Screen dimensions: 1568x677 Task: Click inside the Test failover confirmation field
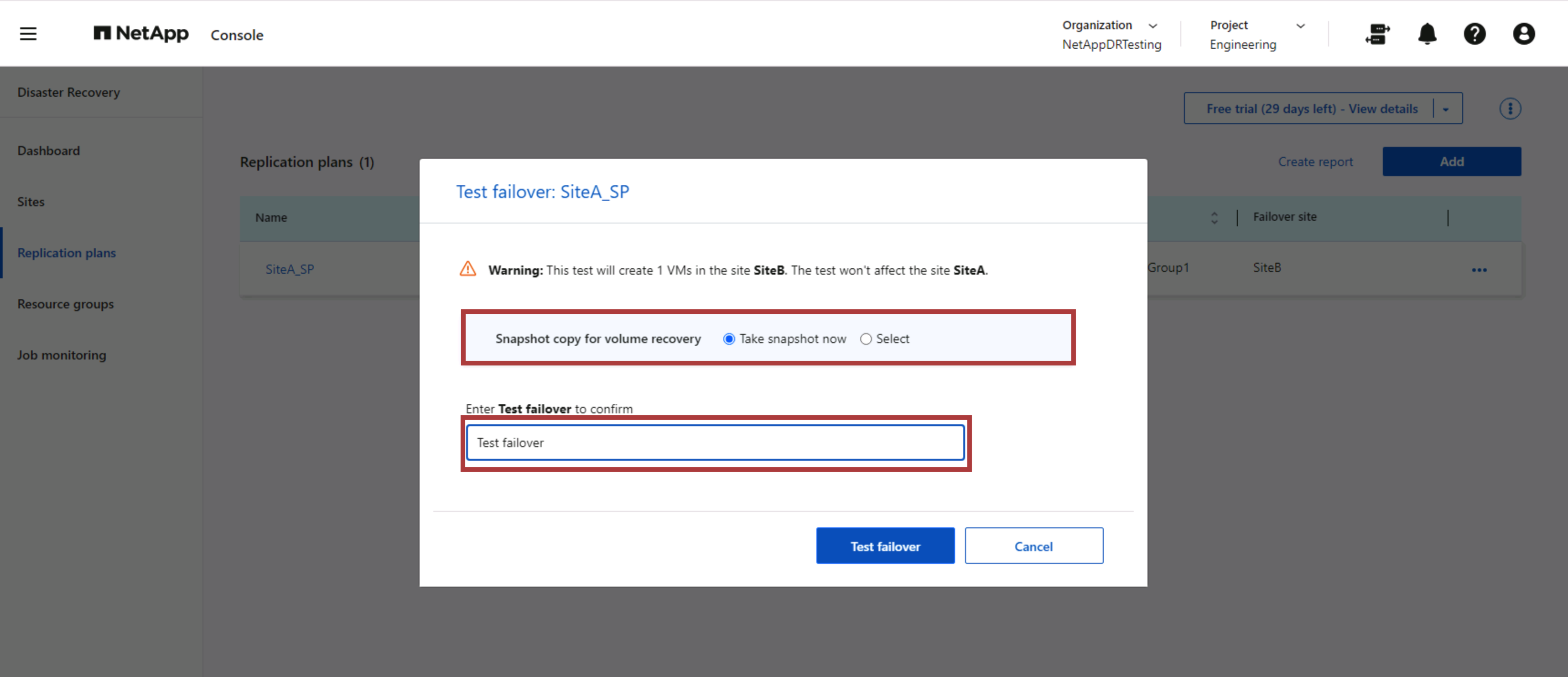(x=715, y=443)
